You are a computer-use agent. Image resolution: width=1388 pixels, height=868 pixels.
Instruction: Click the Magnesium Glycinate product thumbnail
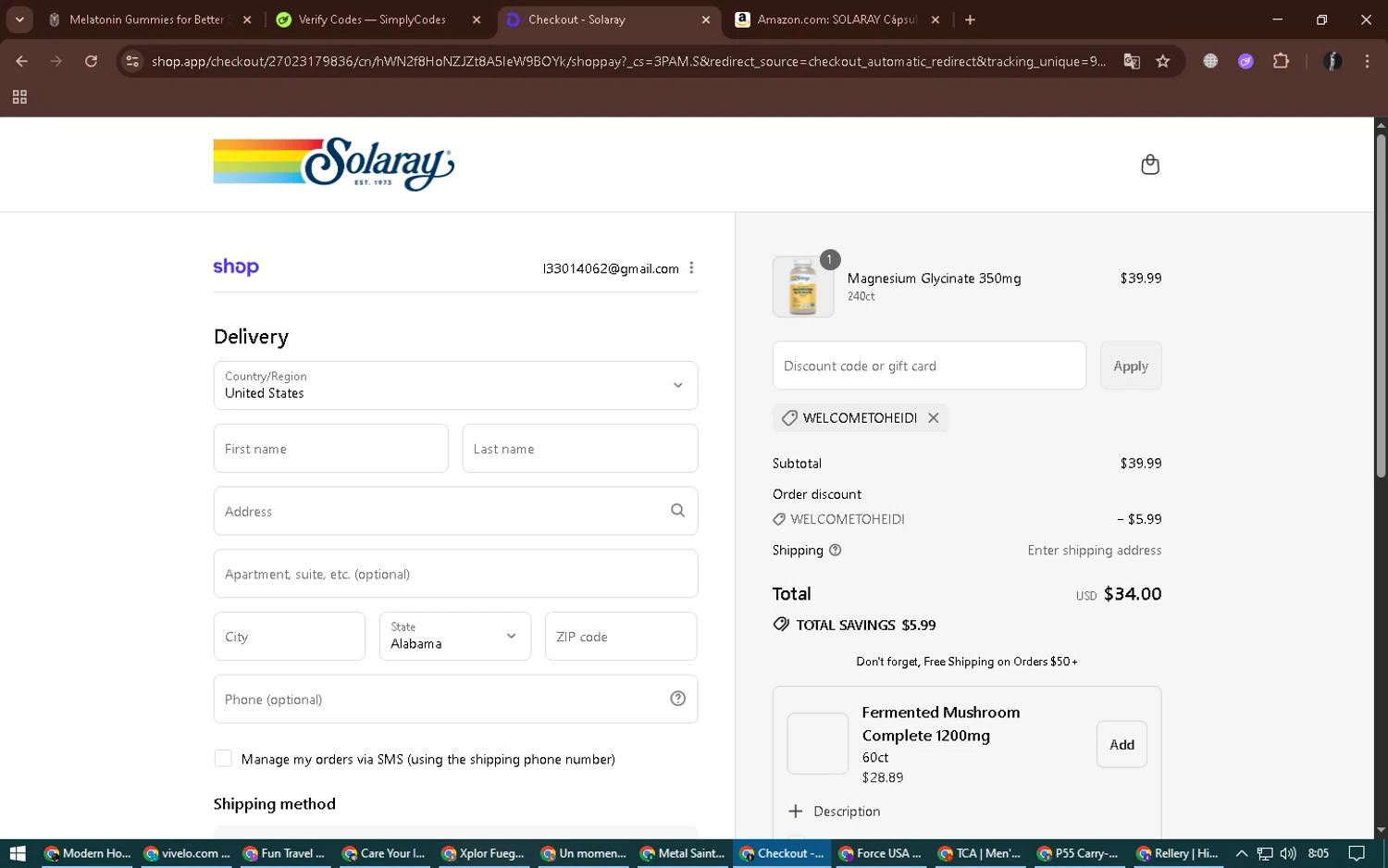[803, 287]
